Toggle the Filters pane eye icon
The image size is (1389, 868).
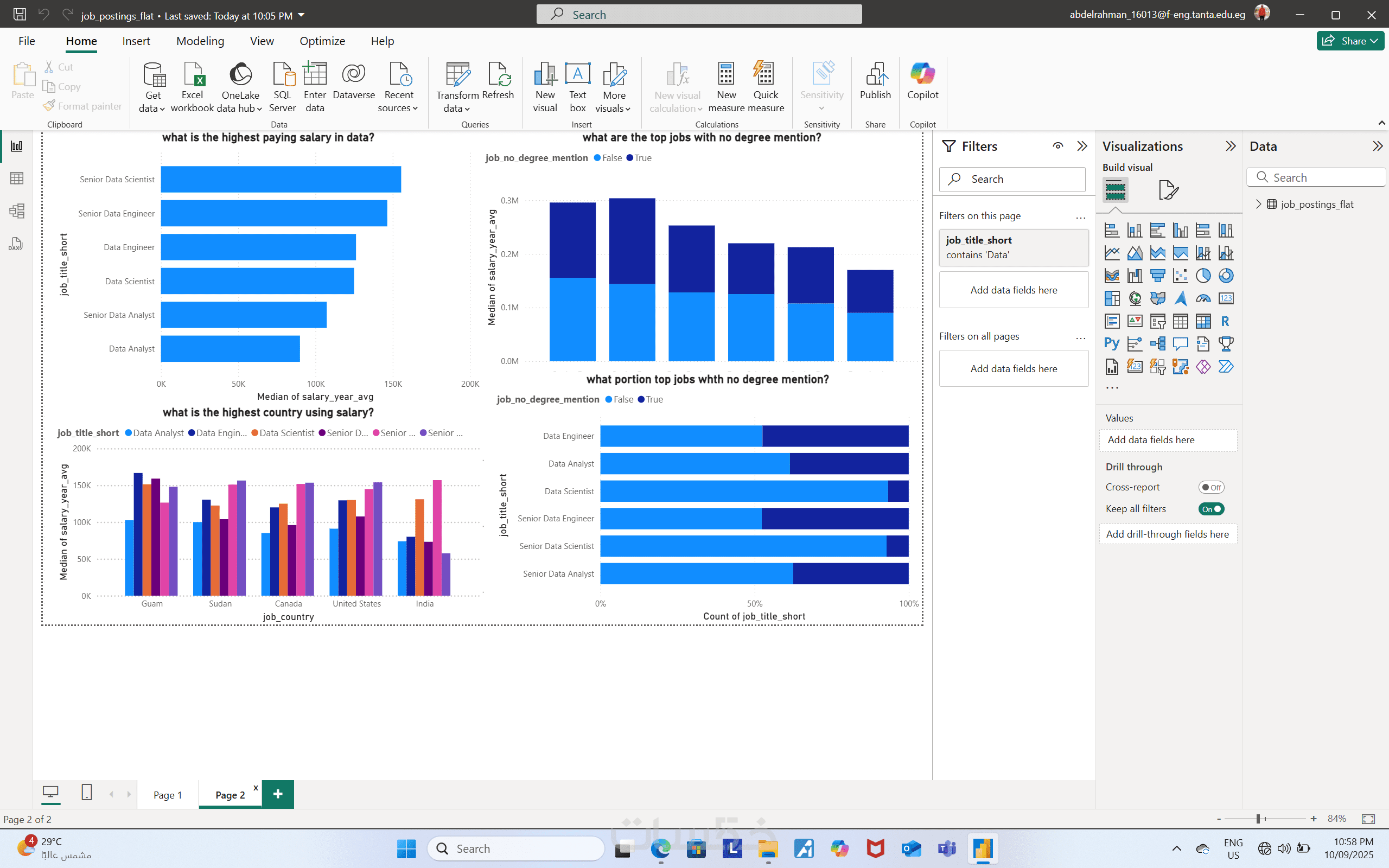[x=1058, y=146]
